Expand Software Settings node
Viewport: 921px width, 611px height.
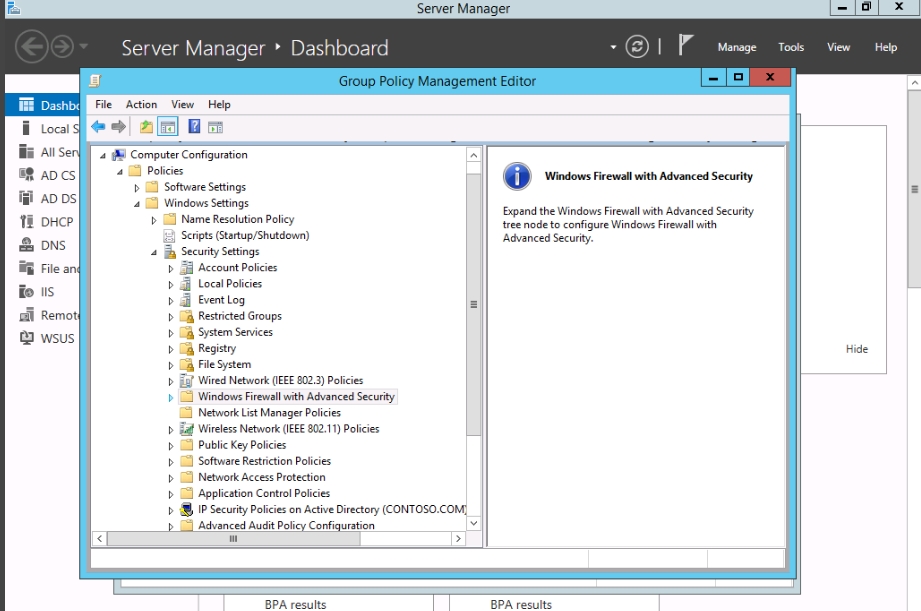coord(137,188)
